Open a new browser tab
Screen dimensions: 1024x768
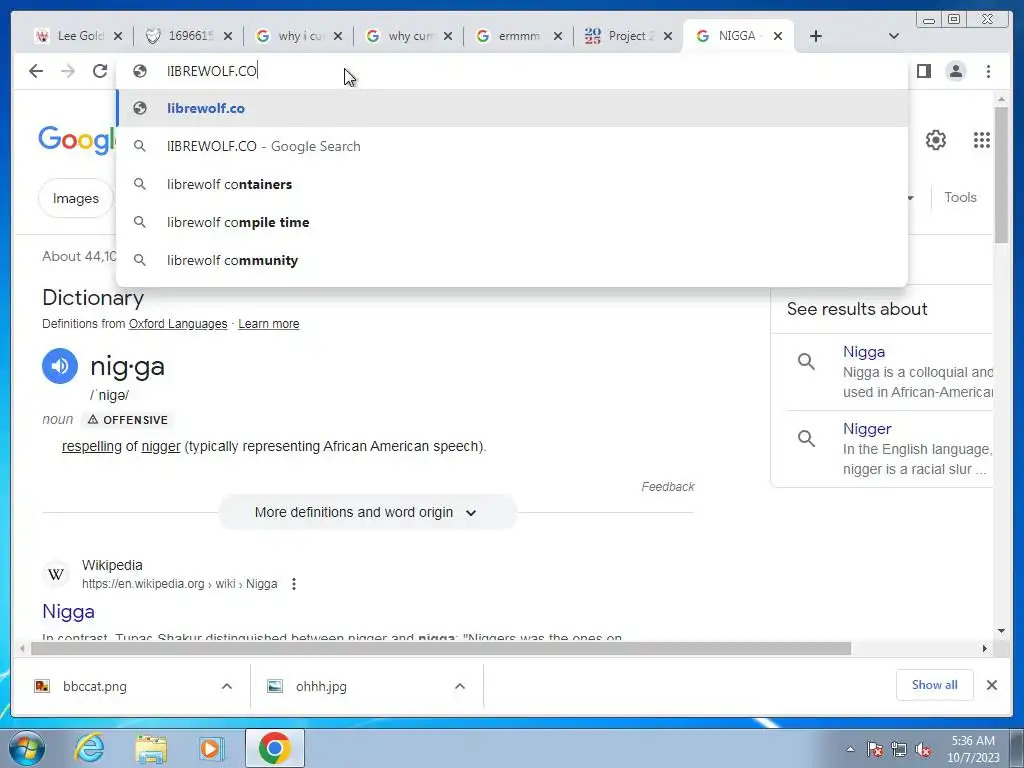tap(816, 36)
